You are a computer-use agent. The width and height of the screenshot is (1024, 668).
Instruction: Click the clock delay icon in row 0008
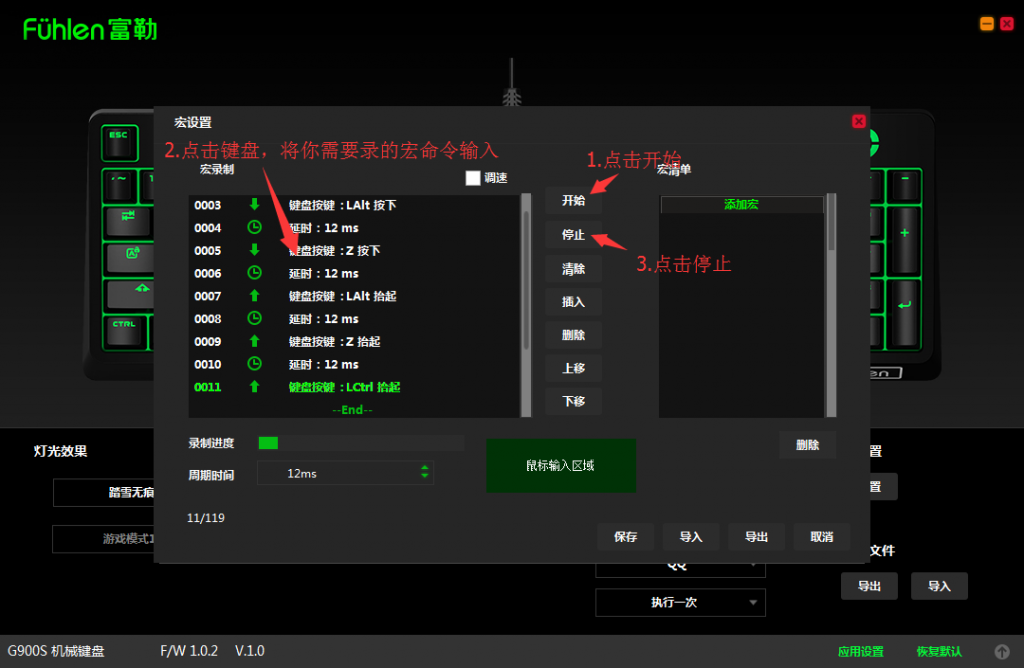pos(255,318)
